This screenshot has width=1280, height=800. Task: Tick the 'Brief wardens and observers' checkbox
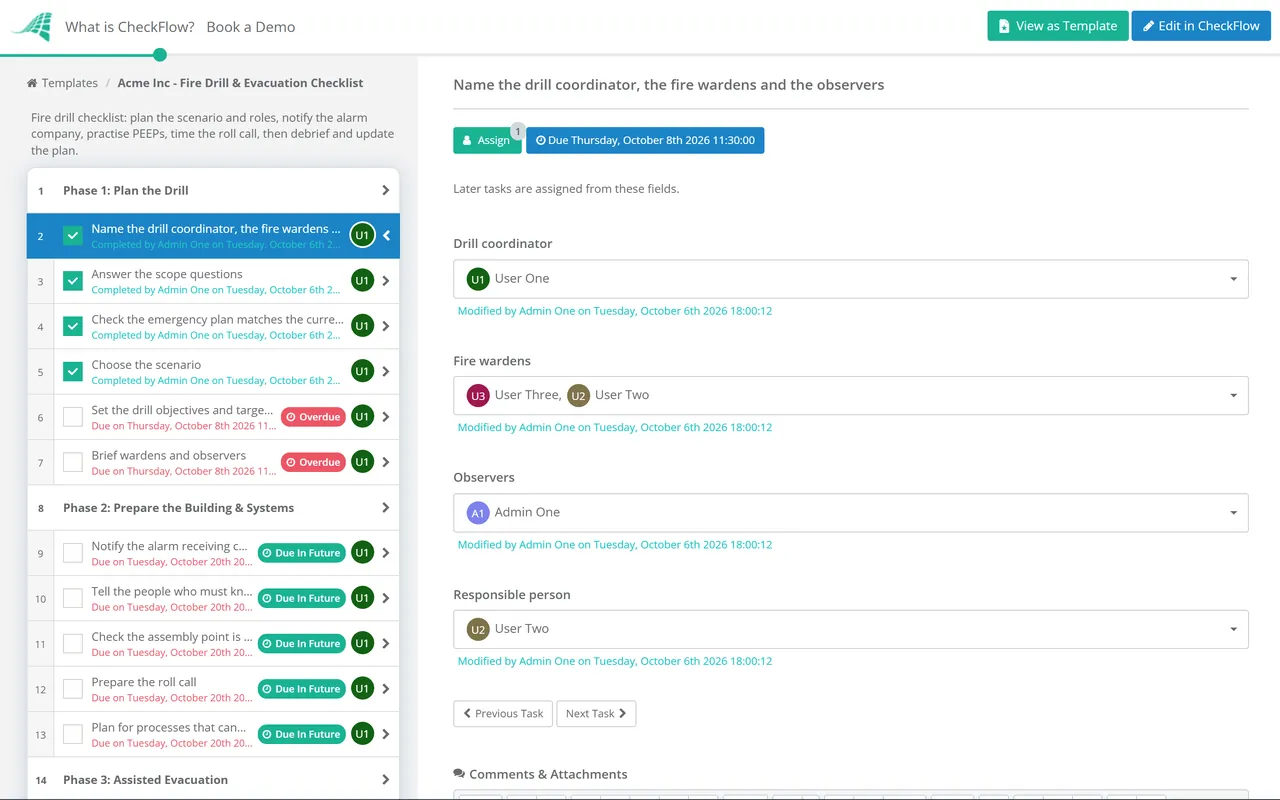pyautogui.click(x=73, y=462)
